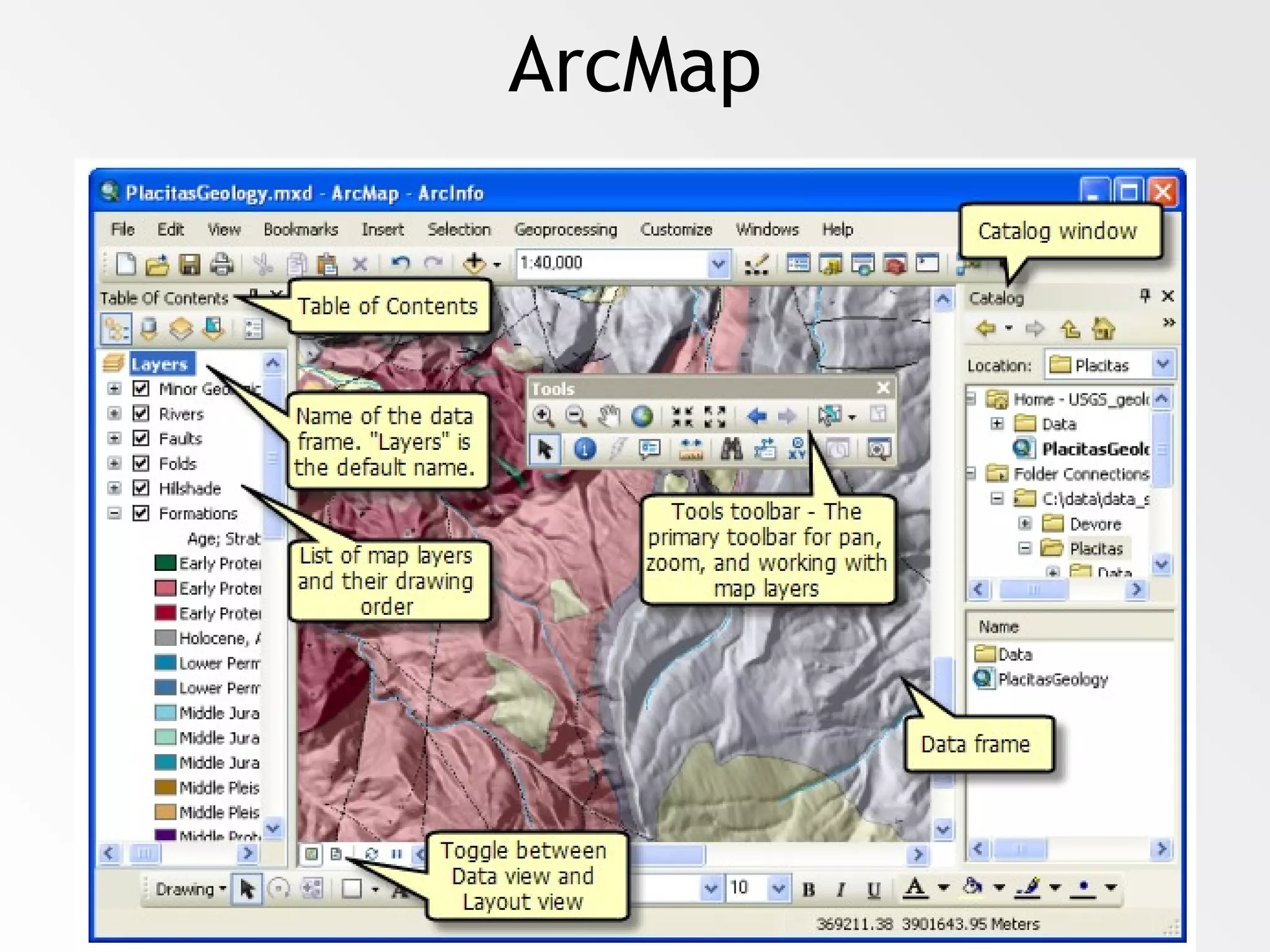Click the Catalog Home icon

(1103, 328)
